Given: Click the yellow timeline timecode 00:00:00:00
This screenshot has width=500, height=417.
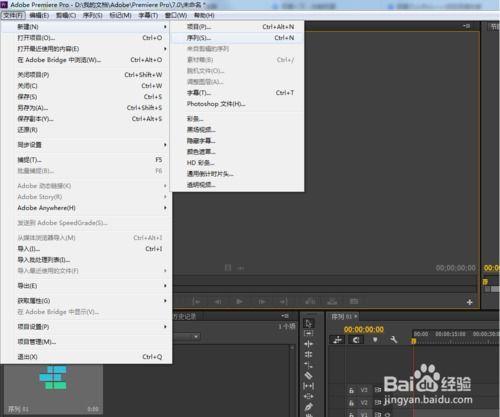Looking at the screenshot, I should [x=364, y=330].
